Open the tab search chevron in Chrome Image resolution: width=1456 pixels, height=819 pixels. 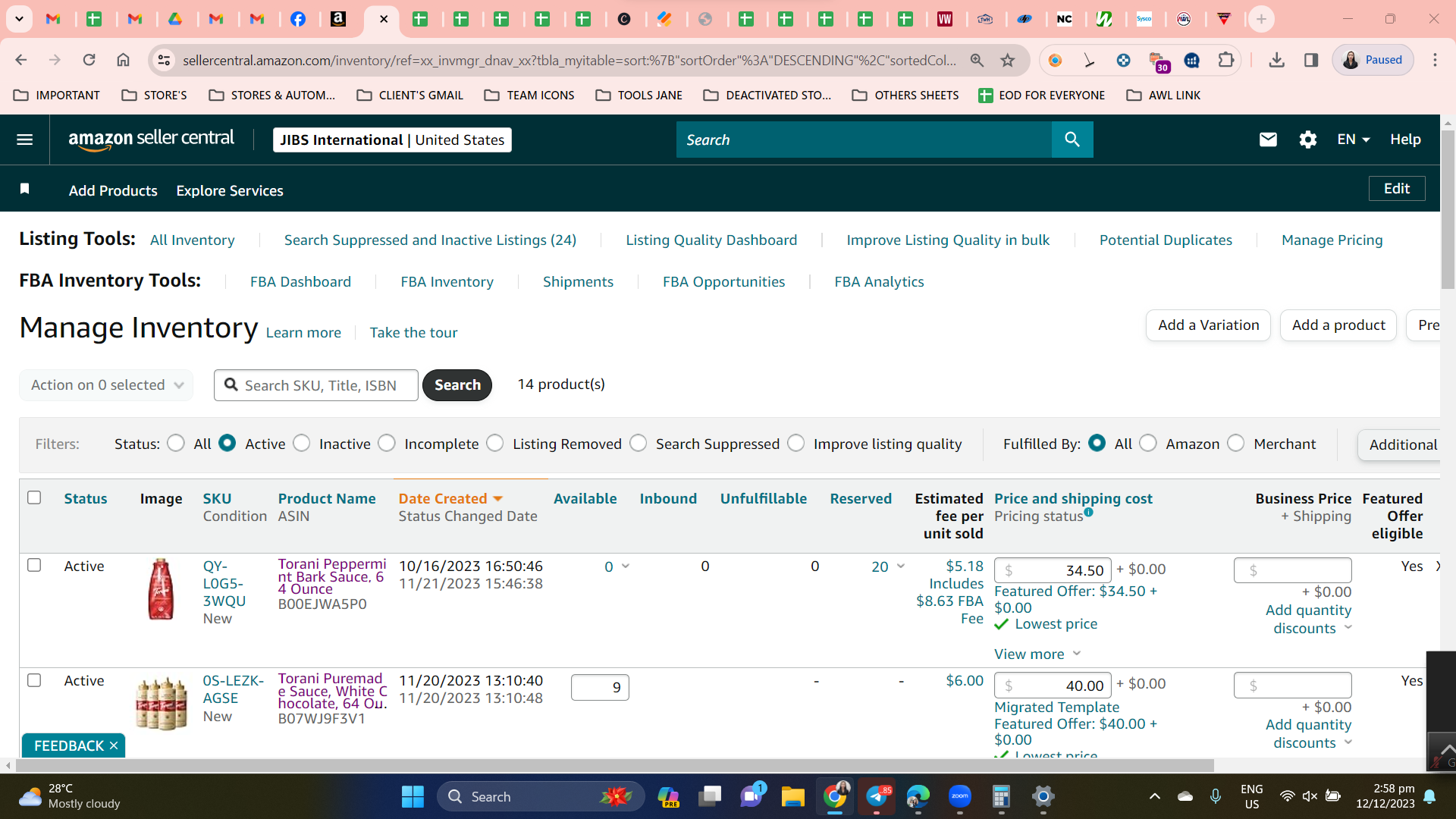tap(19, 19)
